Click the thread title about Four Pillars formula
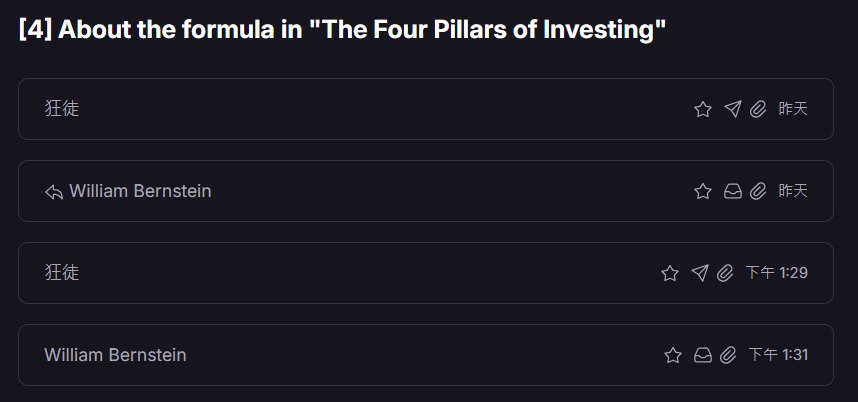 click(x=342, y=30)
